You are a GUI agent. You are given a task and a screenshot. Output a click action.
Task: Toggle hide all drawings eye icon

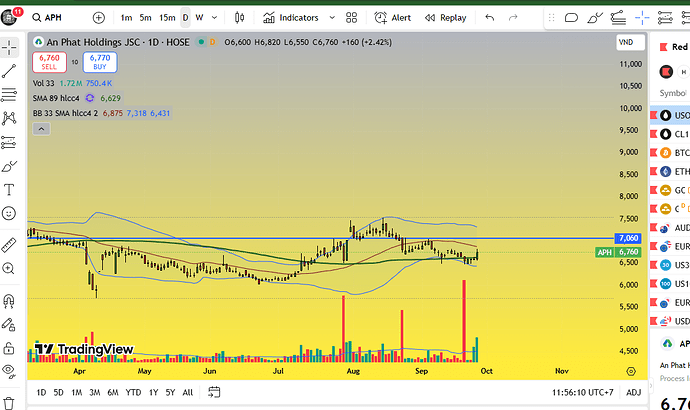[9, 371]
